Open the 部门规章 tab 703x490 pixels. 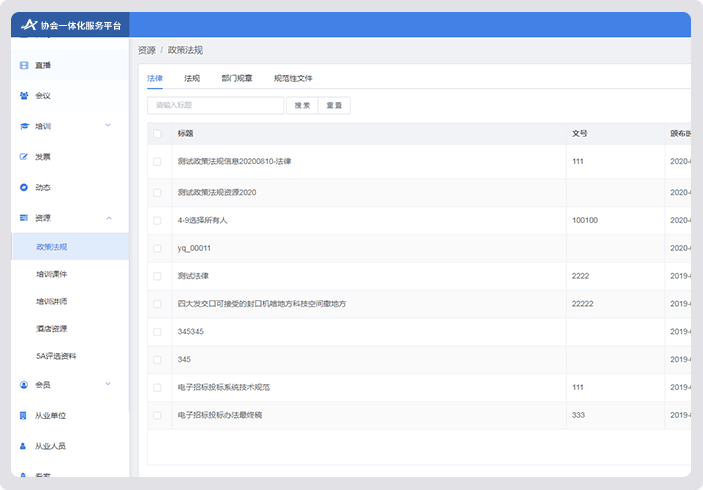pyautogui.click(x=237, y=77)
